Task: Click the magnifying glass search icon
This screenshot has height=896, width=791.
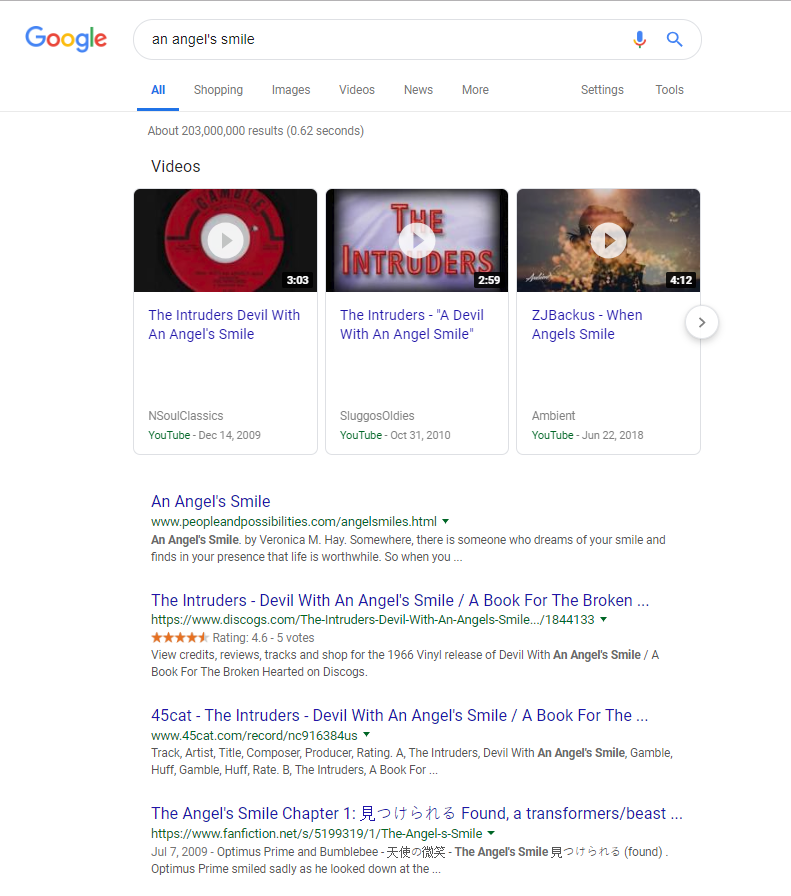Action: [674, 39]
